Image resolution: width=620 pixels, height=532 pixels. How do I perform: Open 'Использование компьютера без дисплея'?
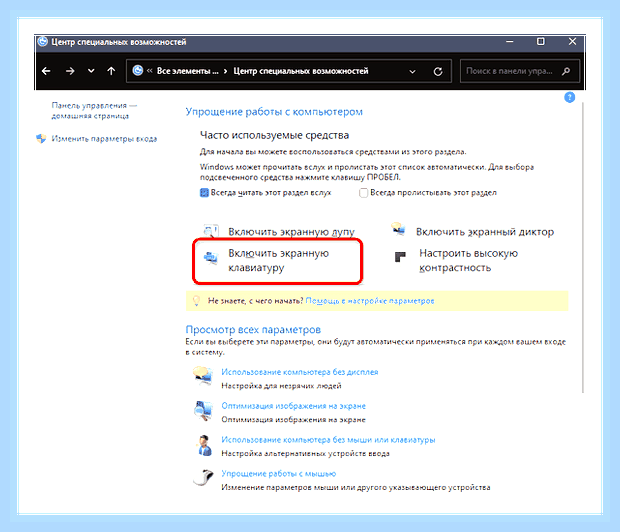(300, 372)
